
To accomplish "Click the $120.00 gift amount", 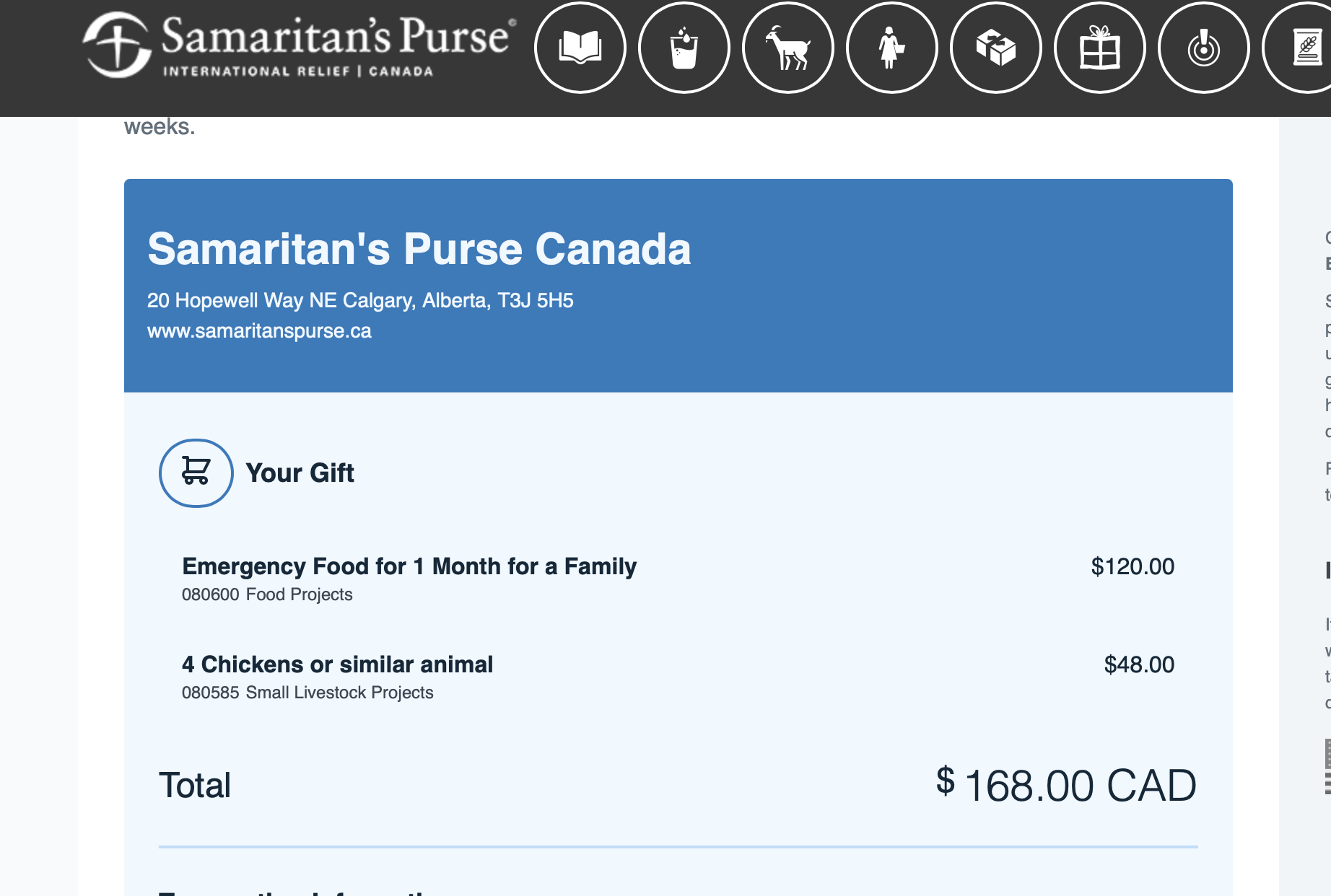I will tap(1132, 566).
